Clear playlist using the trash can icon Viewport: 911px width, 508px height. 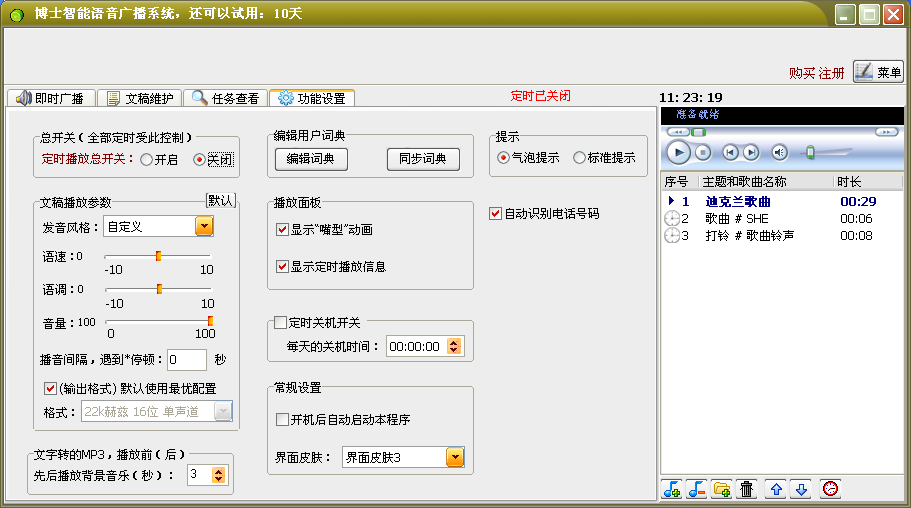click(x=747, y=489)
